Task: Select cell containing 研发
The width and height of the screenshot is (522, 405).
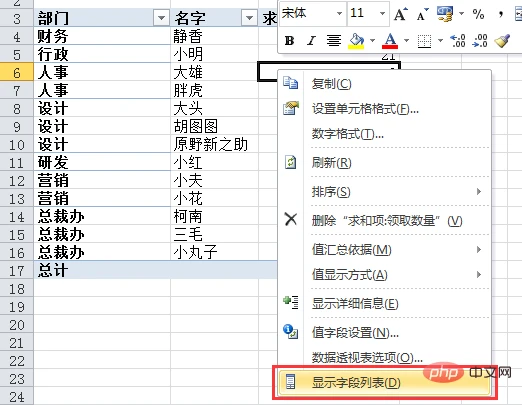Action: [x=102, y=162]
